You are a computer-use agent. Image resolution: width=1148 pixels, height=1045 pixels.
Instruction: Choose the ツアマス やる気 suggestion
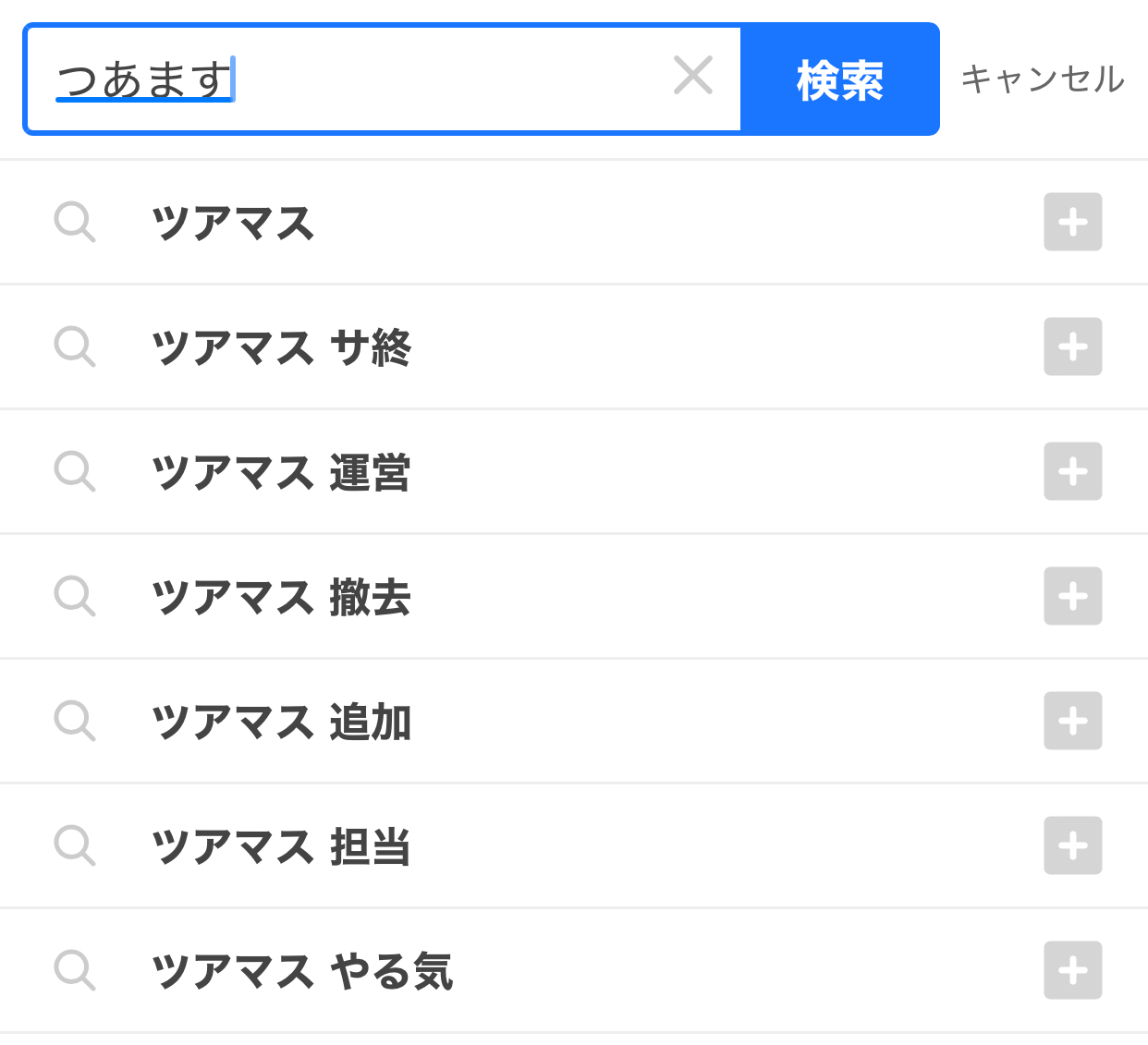tap(574, 971)
